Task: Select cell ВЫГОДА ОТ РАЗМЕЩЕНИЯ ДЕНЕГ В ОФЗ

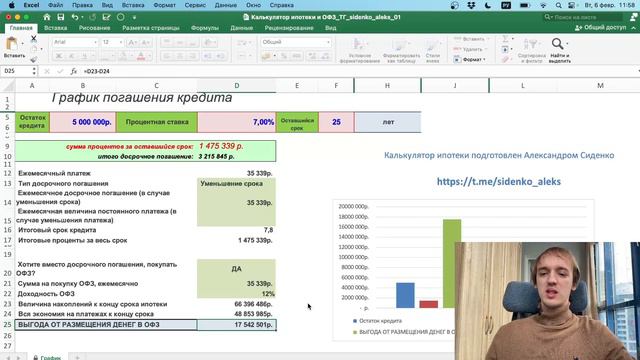Action: click(x=106, y=325)
